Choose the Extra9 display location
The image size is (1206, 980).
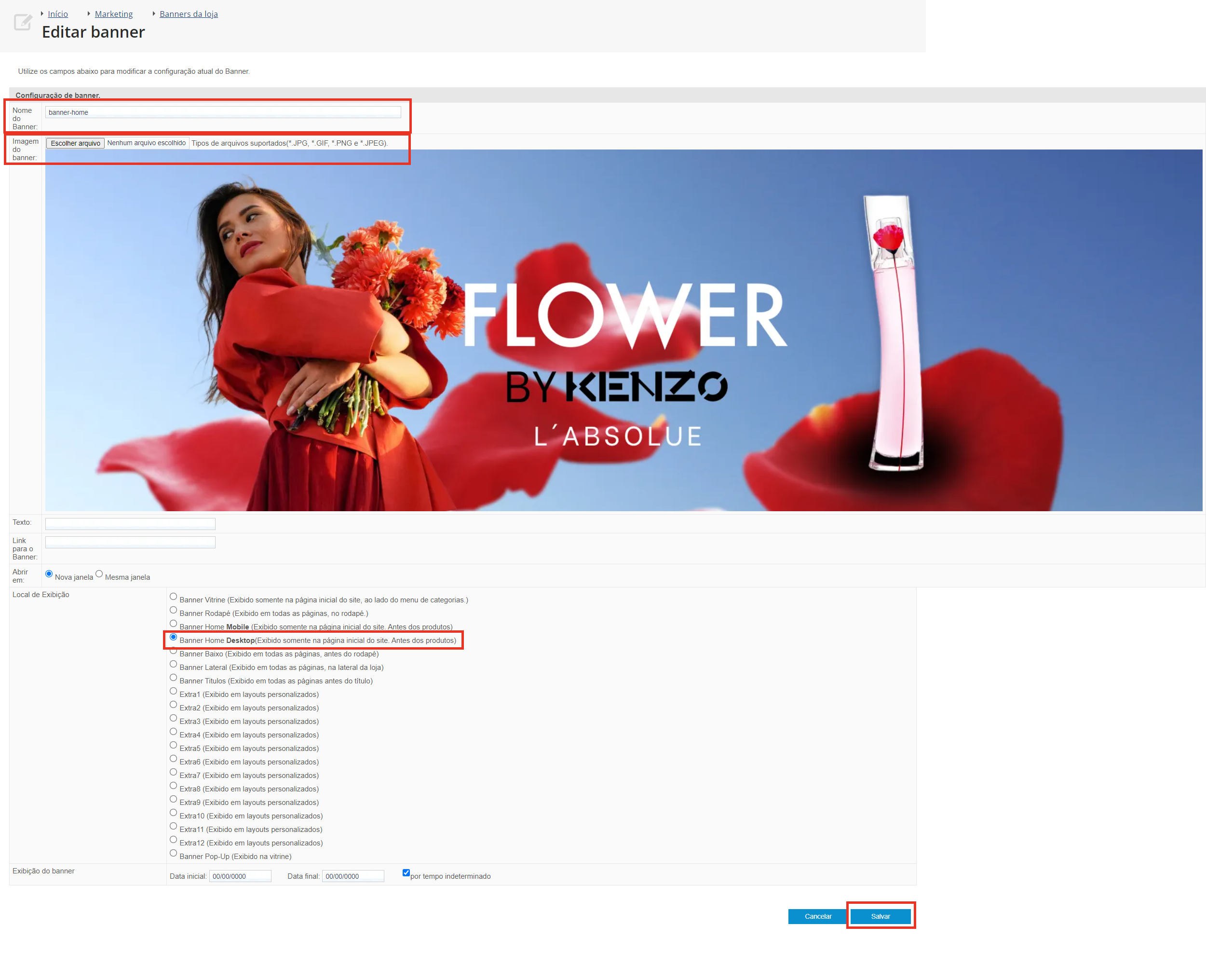coord(173,800)
